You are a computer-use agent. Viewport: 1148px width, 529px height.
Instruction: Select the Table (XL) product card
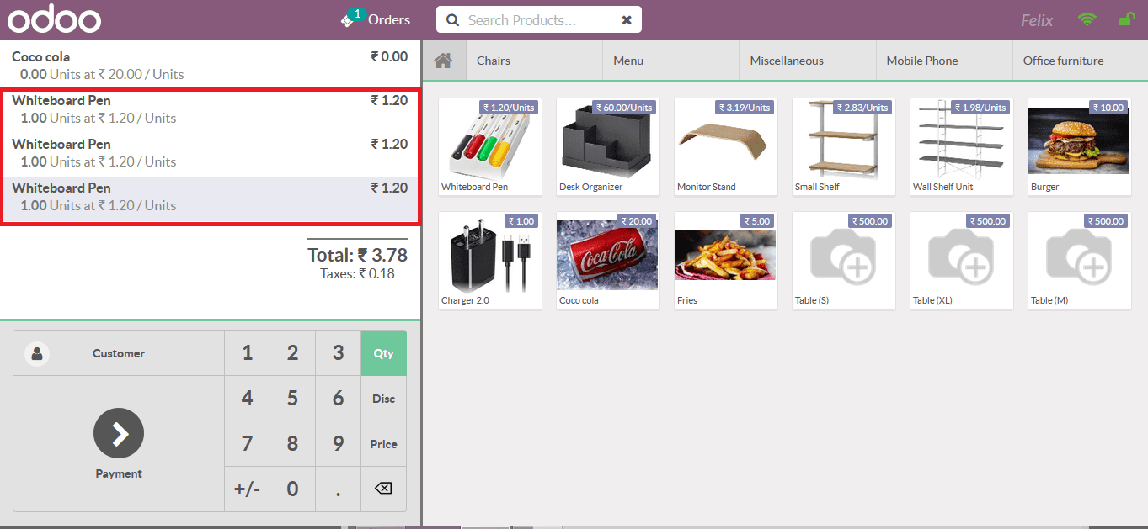[962, 260]
